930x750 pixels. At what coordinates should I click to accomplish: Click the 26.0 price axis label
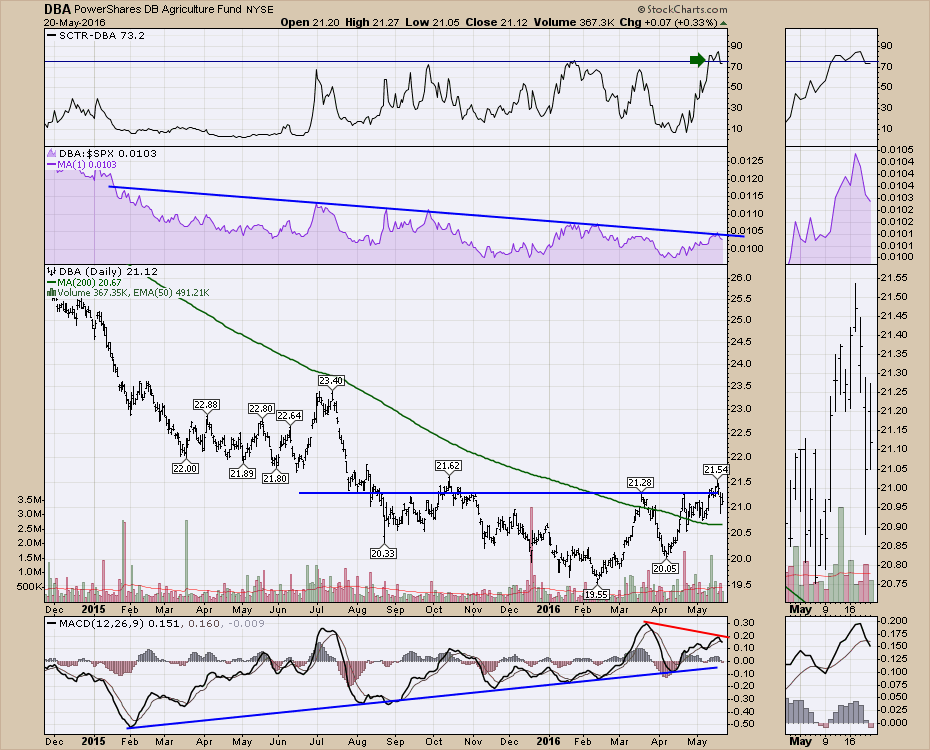point(742,277)
